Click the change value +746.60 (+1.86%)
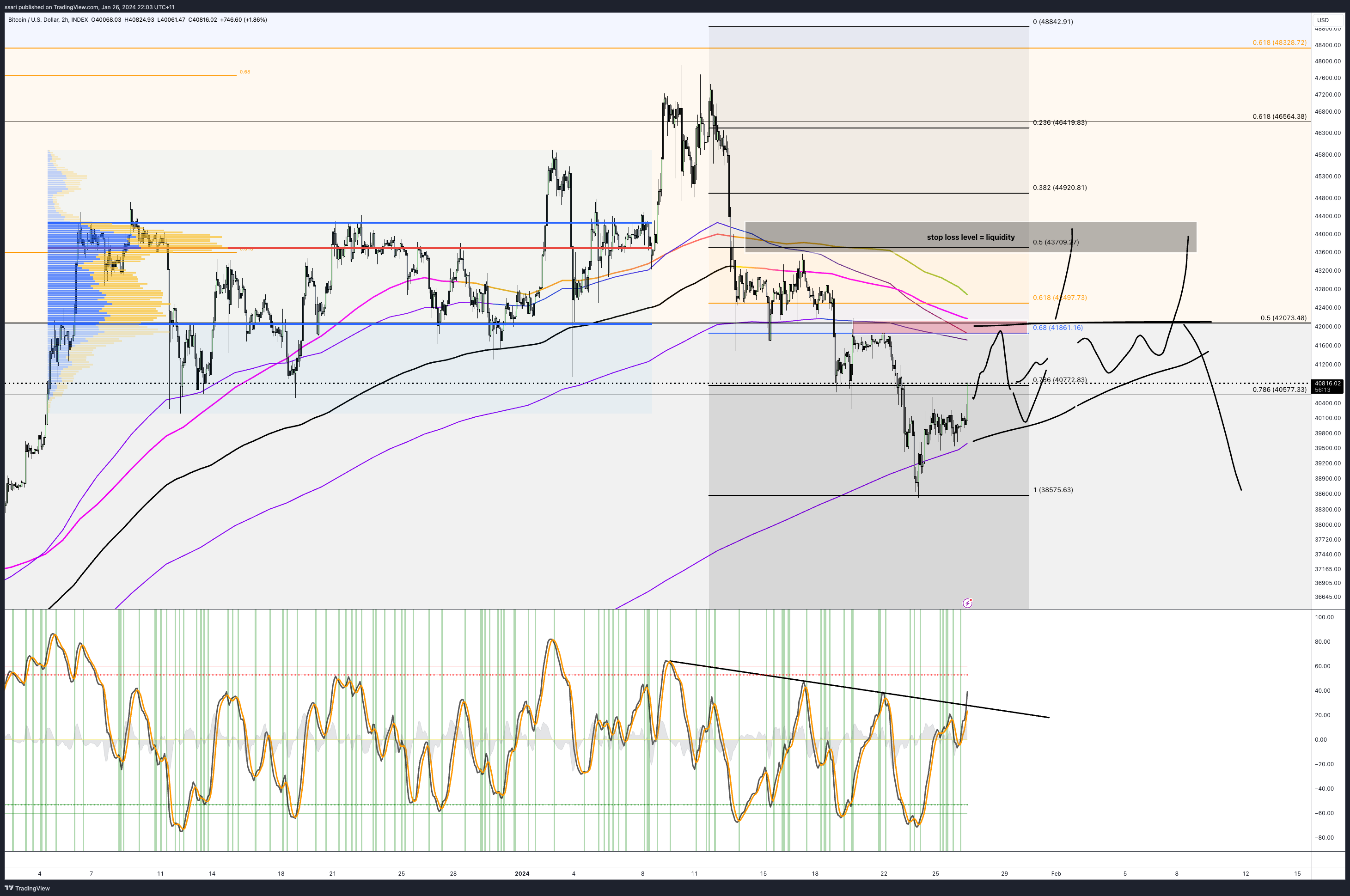This screenshot has height=896, width=1350. [244, 19]
